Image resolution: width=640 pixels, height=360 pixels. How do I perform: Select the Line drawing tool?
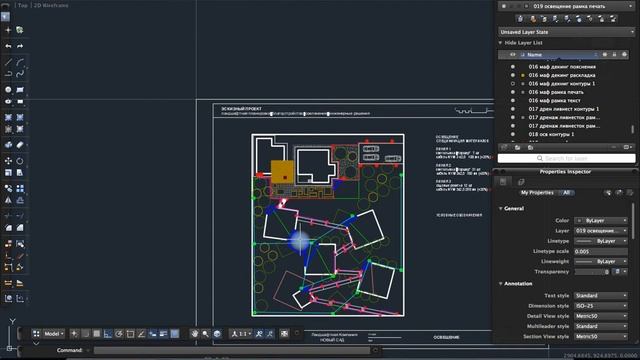(x=8, y=62)
